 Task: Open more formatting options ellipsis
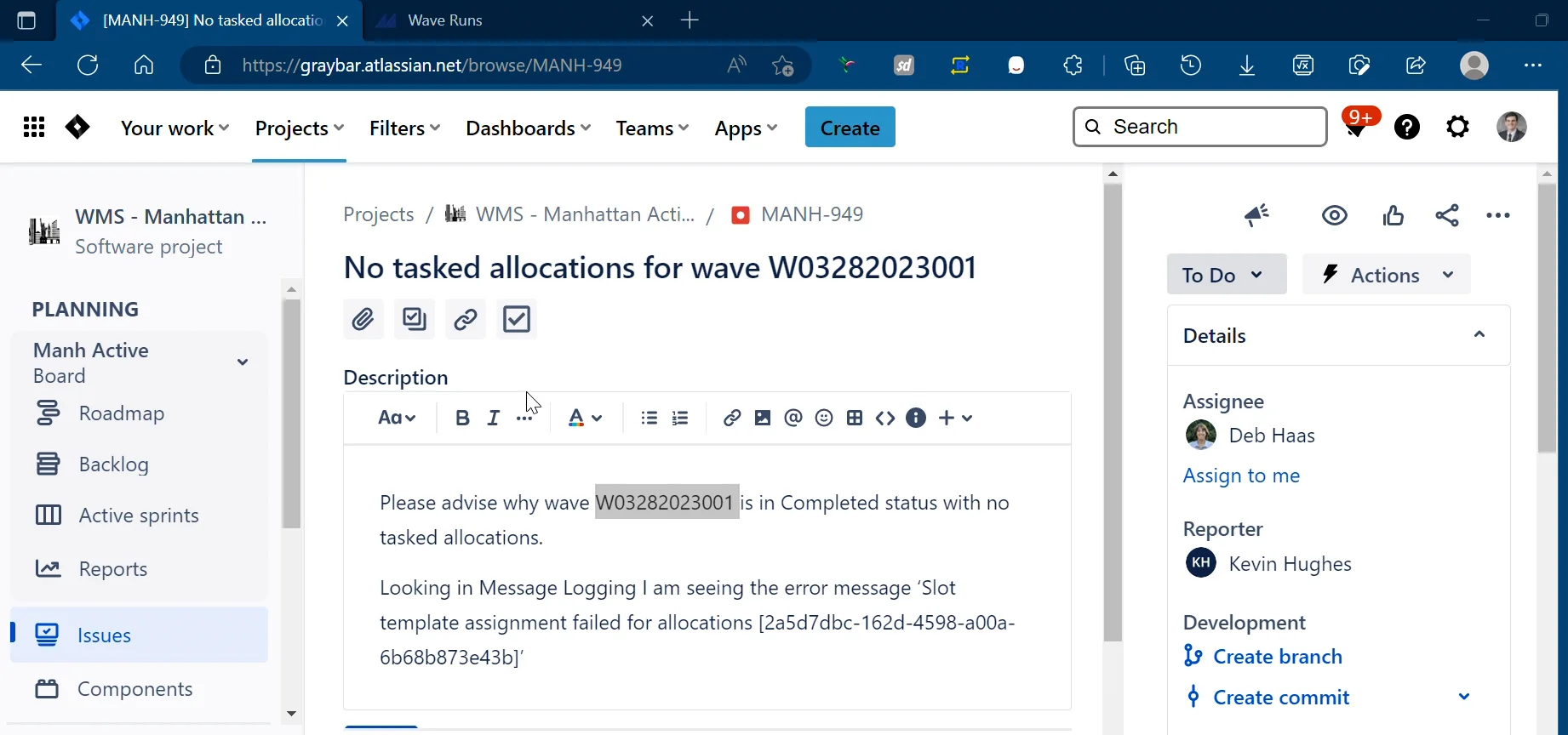click(x=524, y=418)
